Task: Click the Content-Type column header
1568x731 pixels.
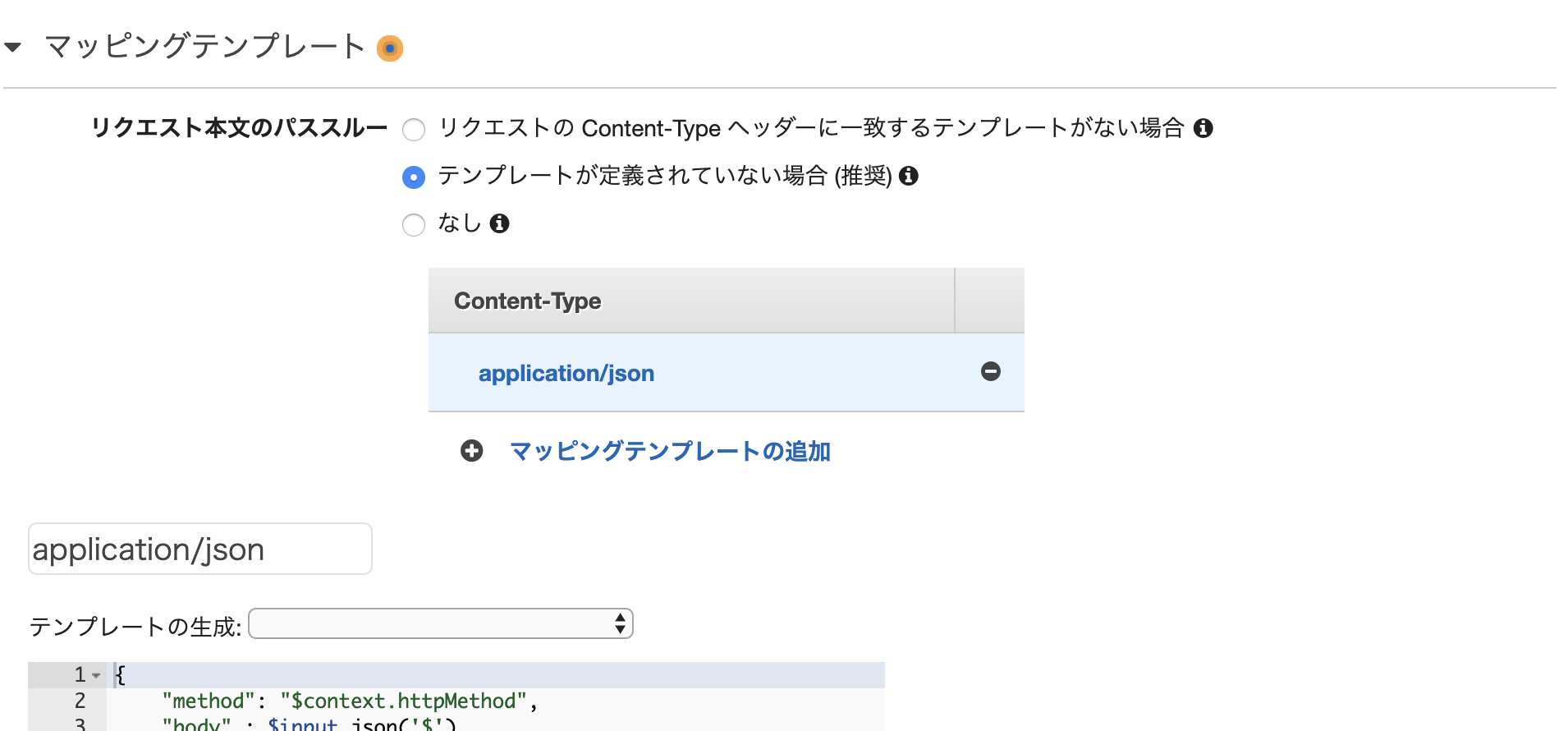Action: point(528,301)
